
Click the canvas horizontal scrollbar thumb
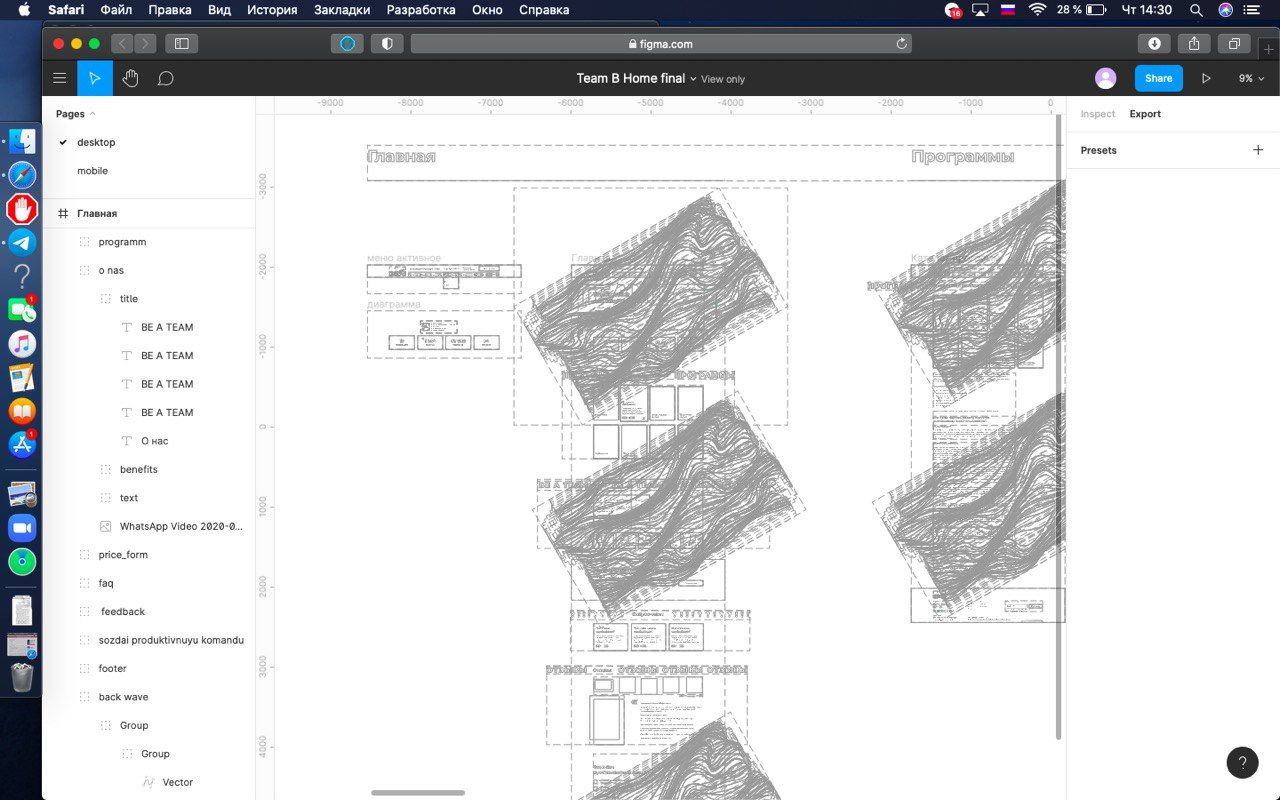(418, 793)
